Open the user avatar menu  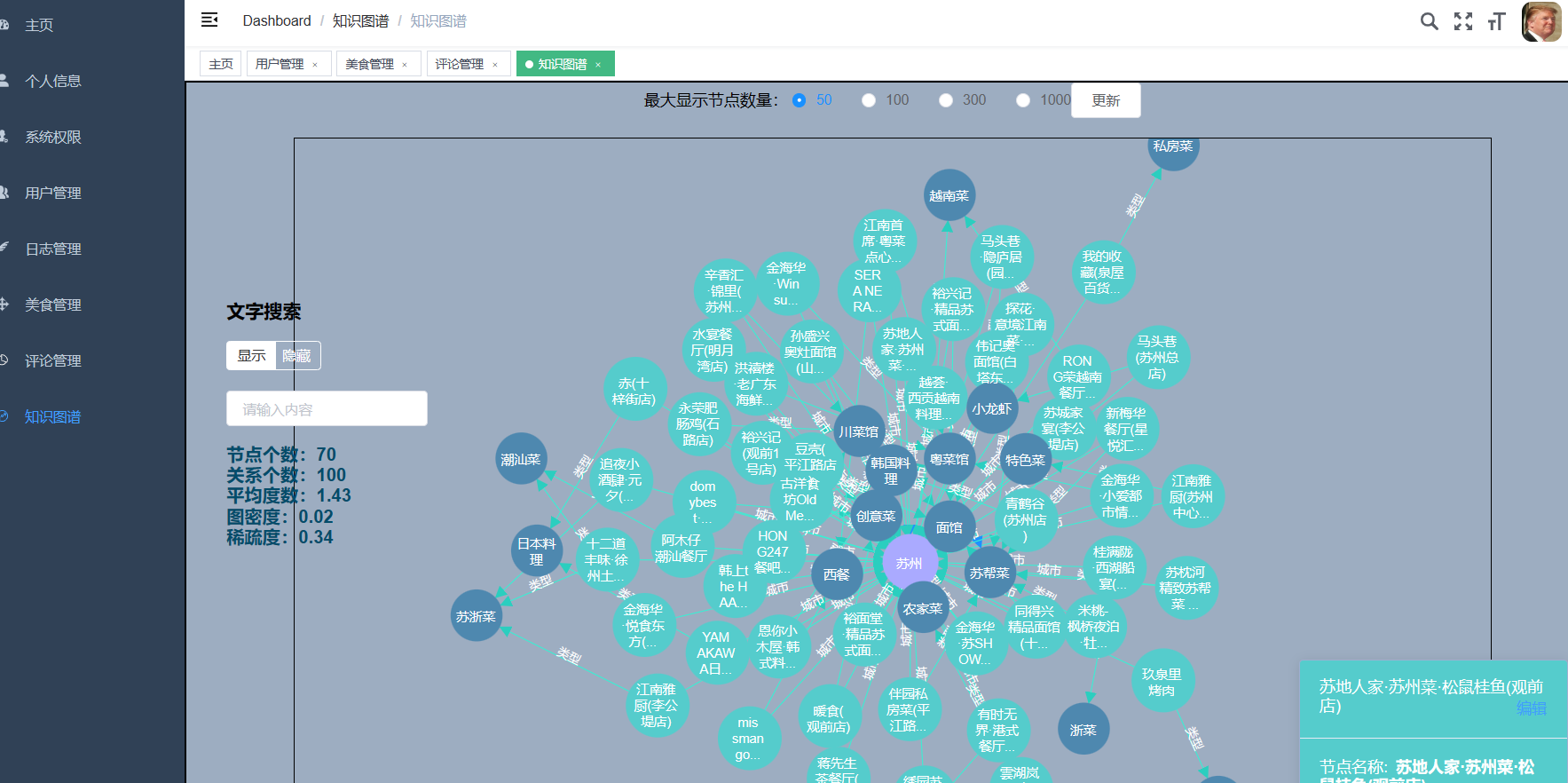pos(1541,21)
